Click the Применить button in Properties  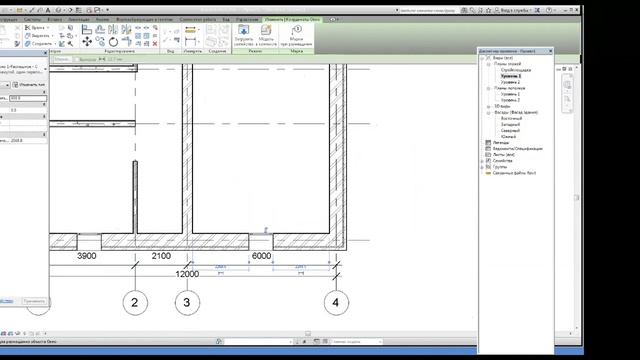click(x=34, y=301)
